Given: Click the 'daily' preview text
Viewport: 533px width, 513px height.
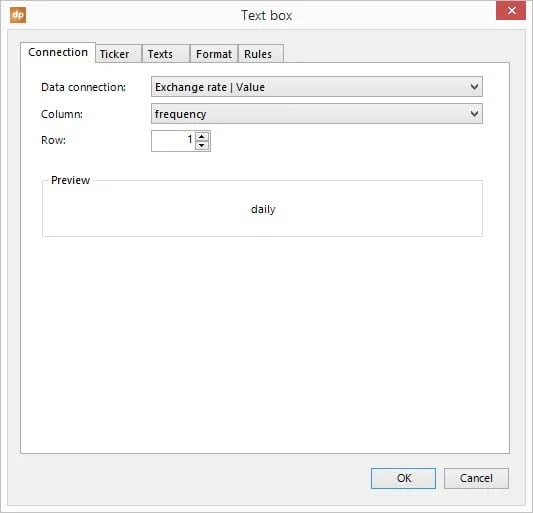Looking at the screenshot, I should [x=263, y=209].
